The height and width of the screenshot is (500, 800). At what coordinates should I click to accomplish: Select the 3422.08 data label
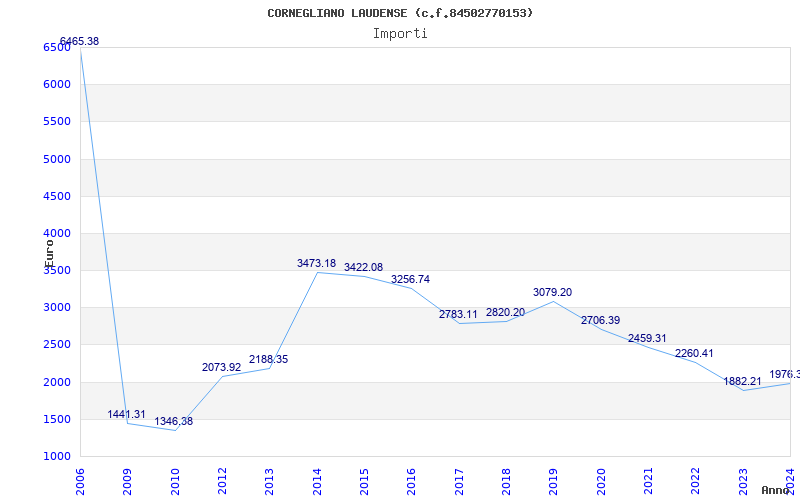tap(363, 267)
